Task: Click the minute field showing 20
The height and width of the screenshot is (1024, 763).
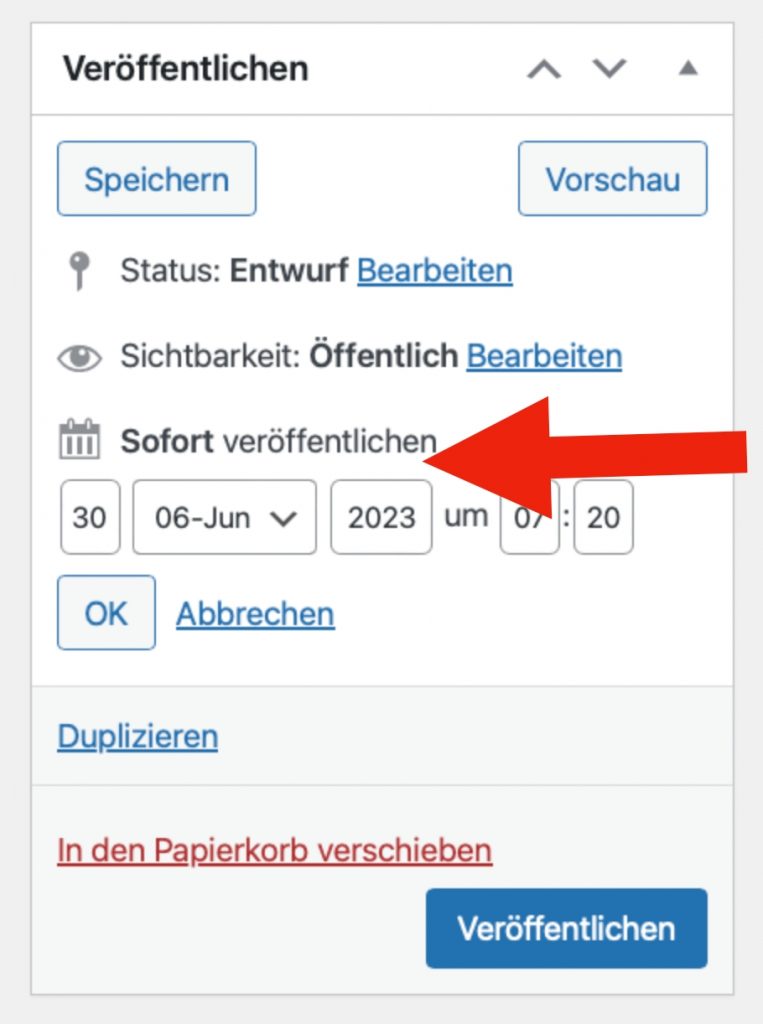Action: 603,517
